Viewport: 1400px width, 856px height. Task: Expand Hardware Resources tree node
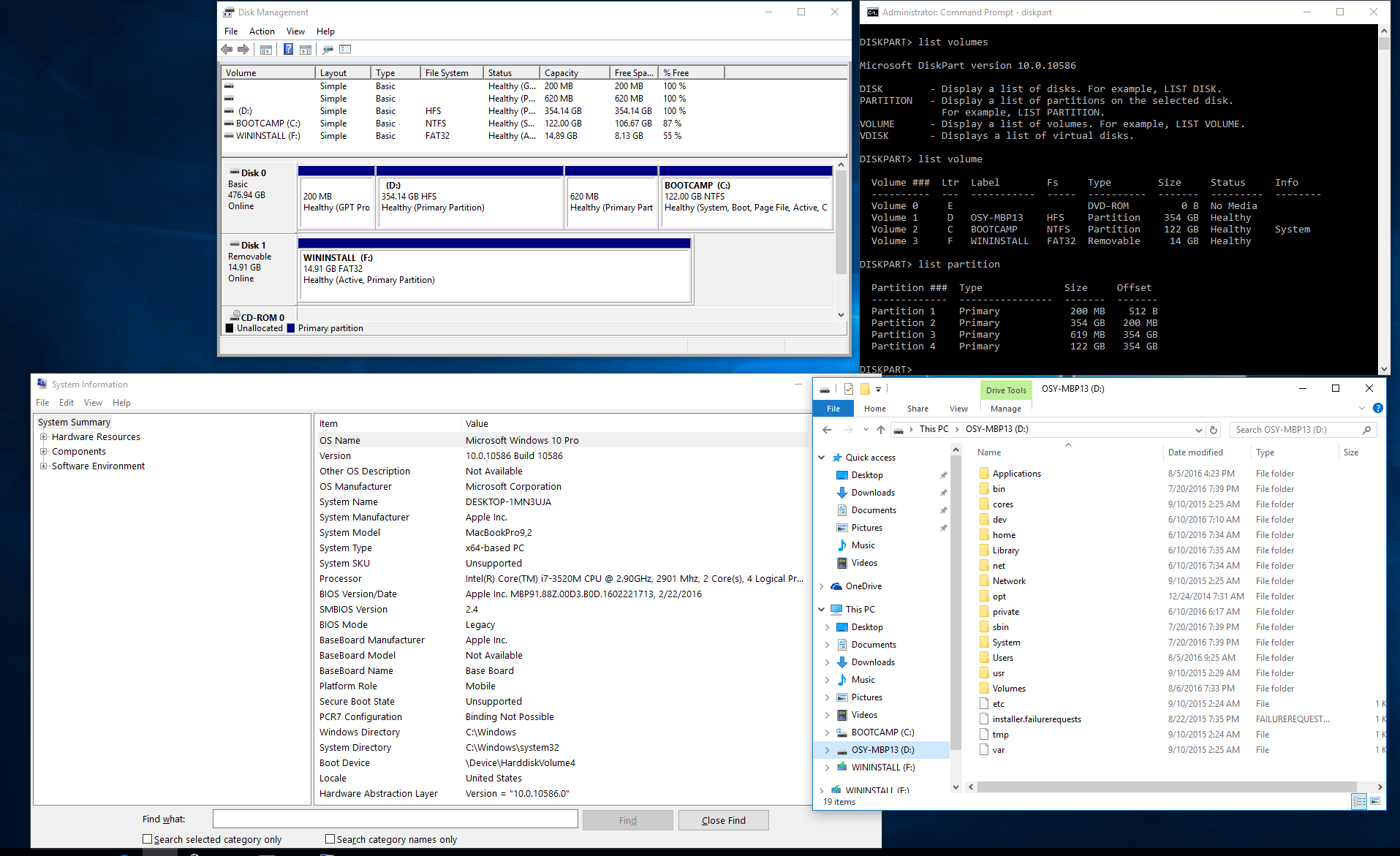click(44, 437)
